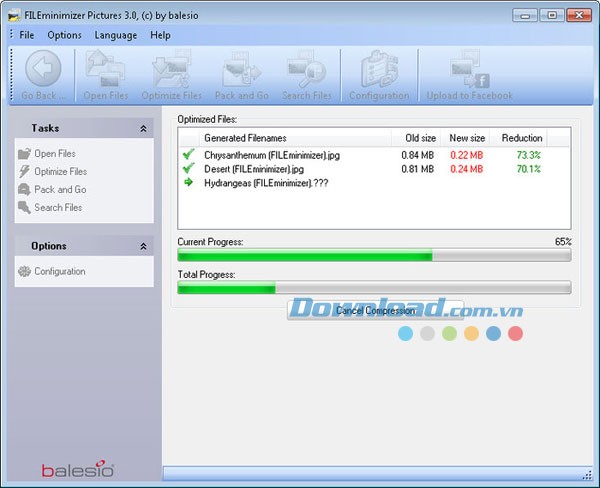
Task: Click the 73.3% reduction value
Action: coord(528,155)
